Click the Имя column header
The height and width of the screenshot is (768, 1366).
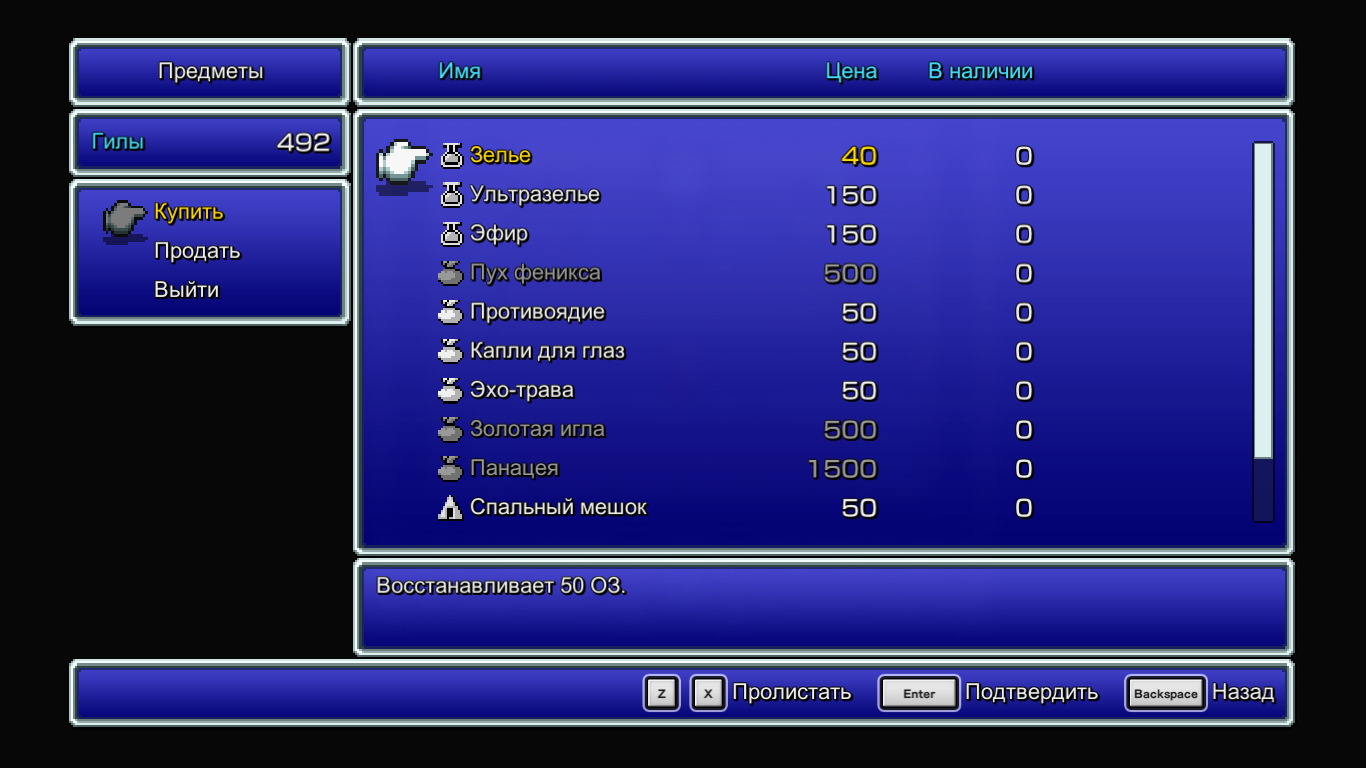[x=459, y=71]
